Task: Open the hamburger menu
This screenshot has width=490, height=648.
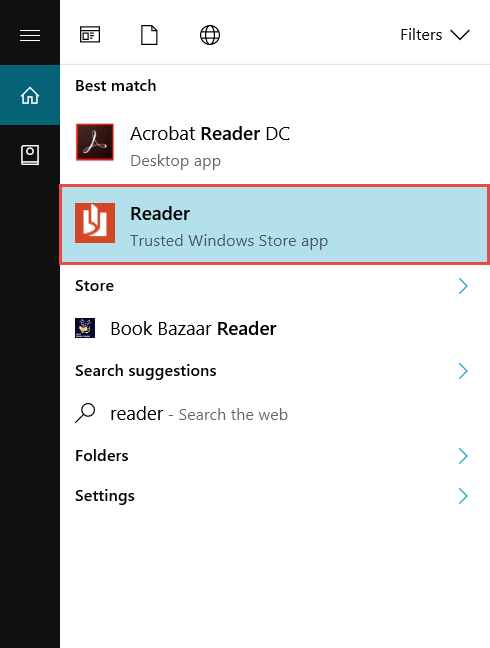Action: click(30, 35)
